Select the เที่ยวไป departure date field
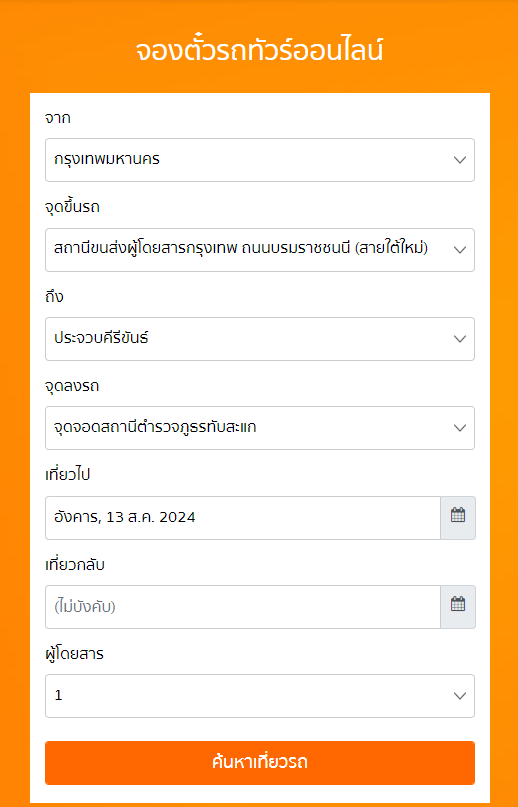Image resolution: width=518 pixels, height=807 pixels. [x=243, y=518]
